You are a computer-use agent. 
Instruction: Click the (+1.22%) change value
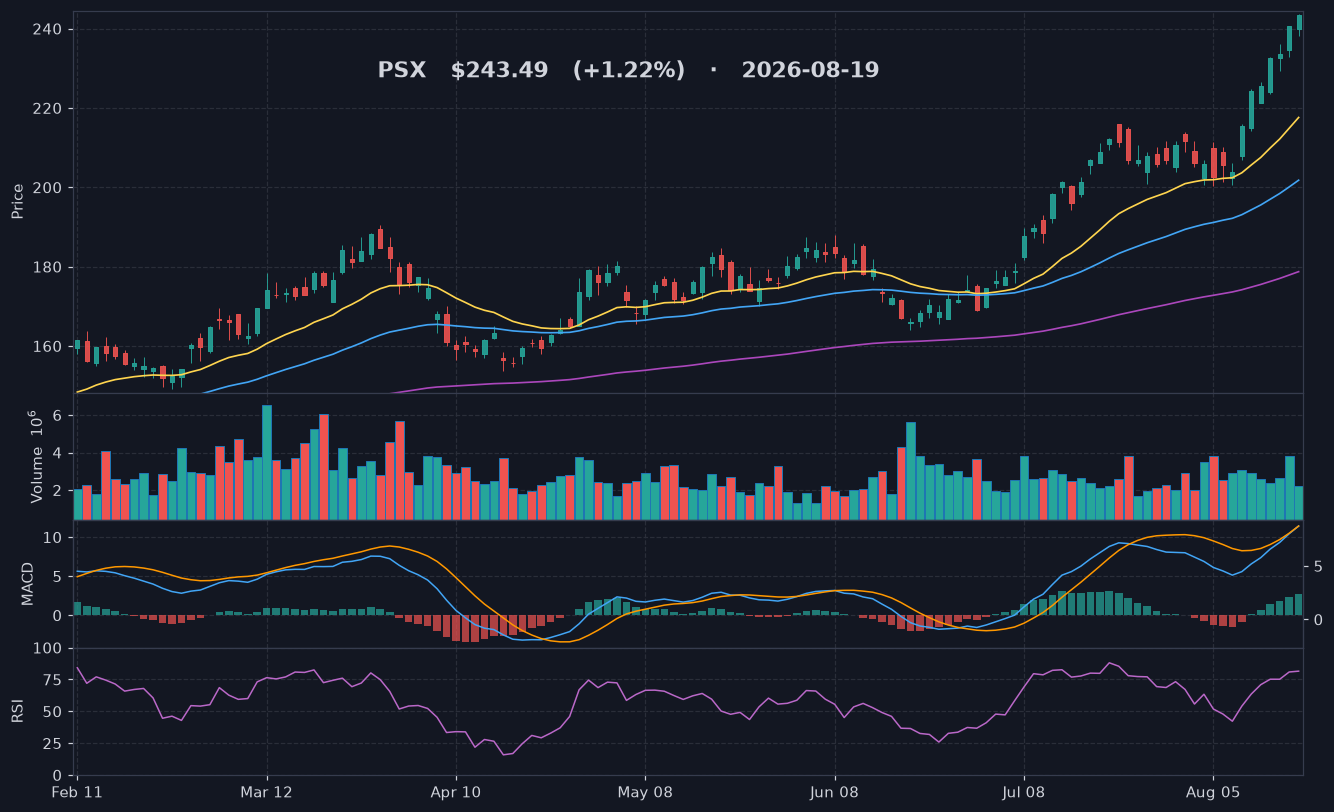(x=629, y=71)
